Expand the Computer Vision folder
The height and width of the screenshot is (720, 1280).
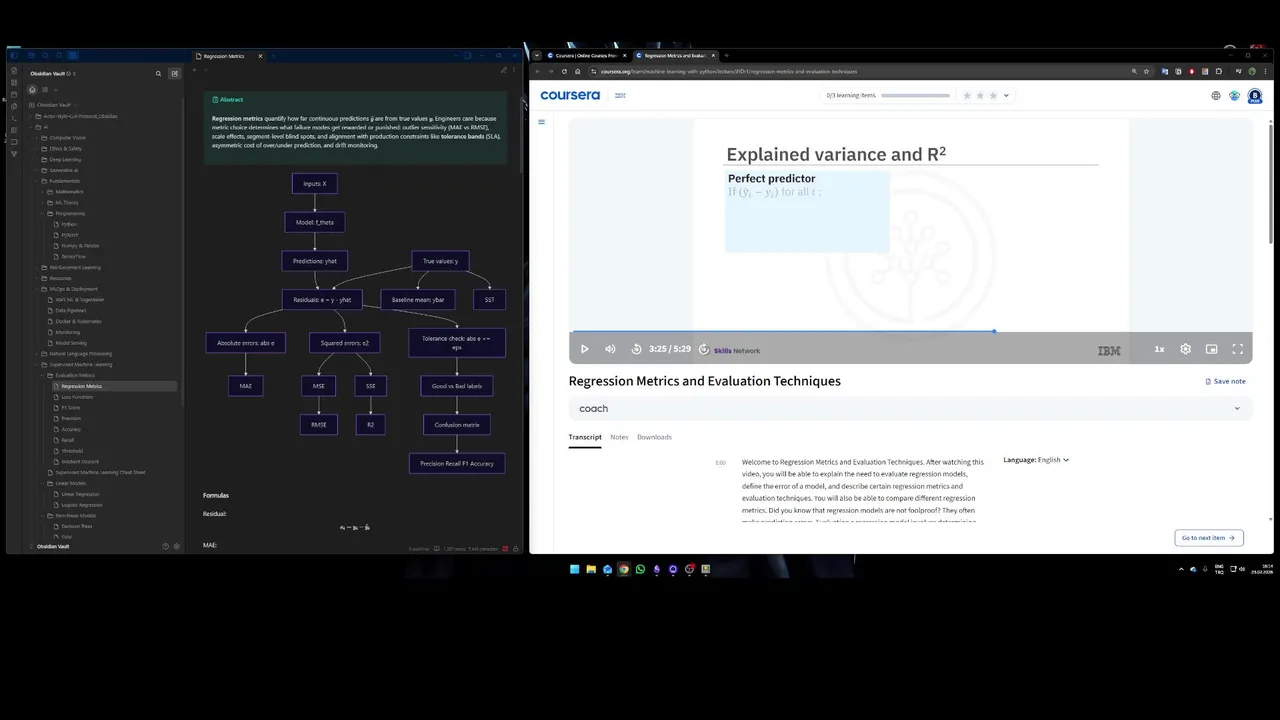click(66, 138)
